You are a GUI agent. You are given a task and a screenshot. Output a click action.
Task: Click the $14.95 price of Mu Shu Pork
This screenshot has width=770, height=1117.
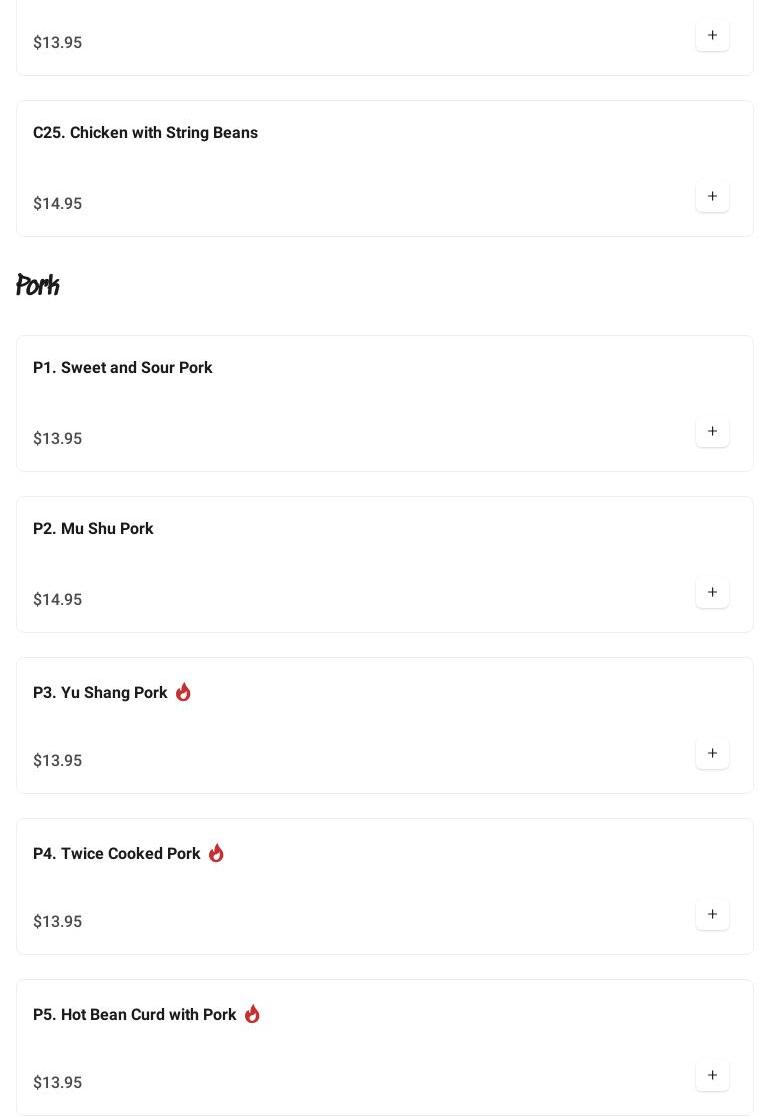[57, 599]
